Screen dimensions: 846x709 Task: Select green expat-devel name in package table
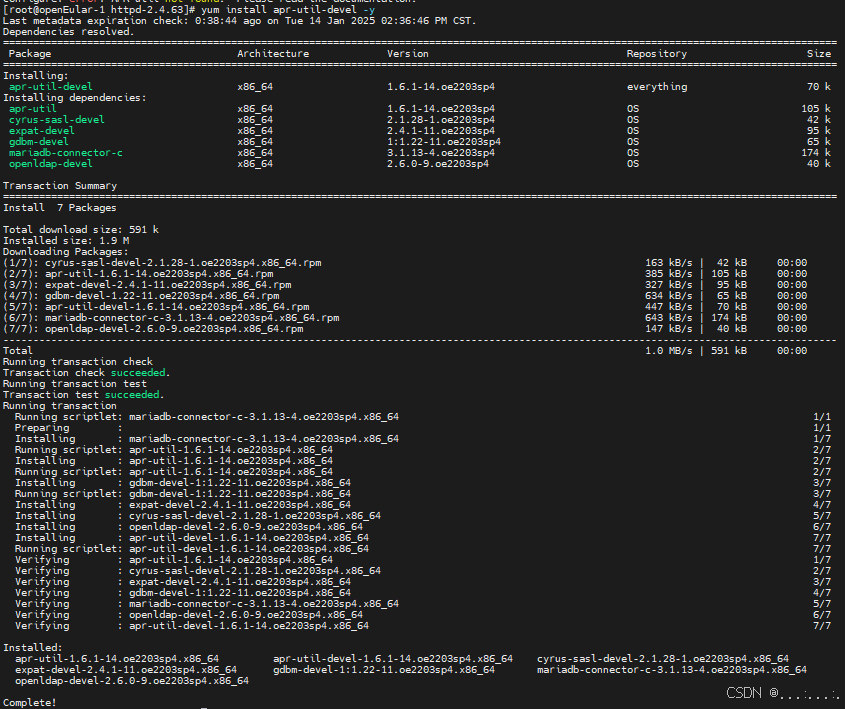coord(42,131)
